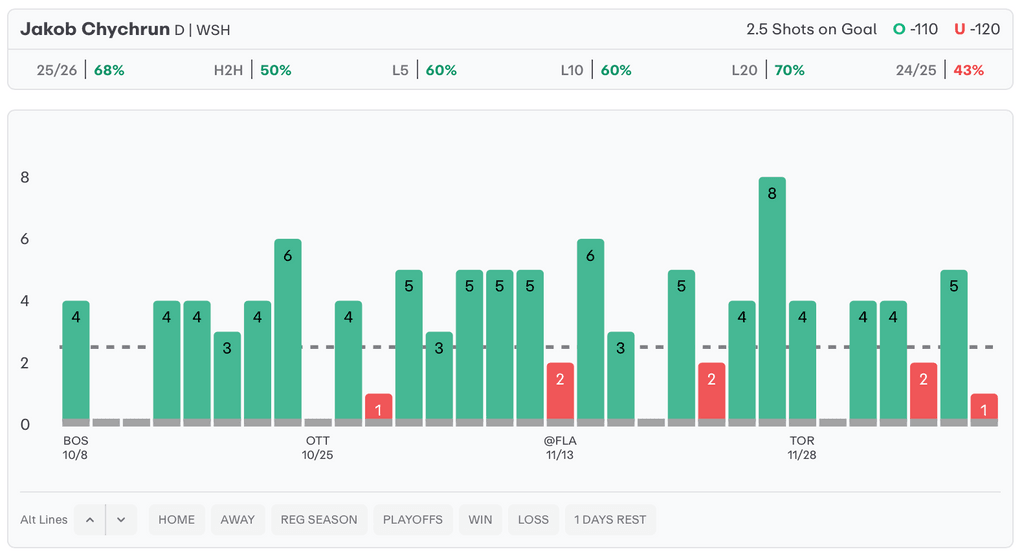Select the BOS 10/8 game bar
Image resolution: width=1024 pixels, height=558 pixels.
tap(76, 362)
